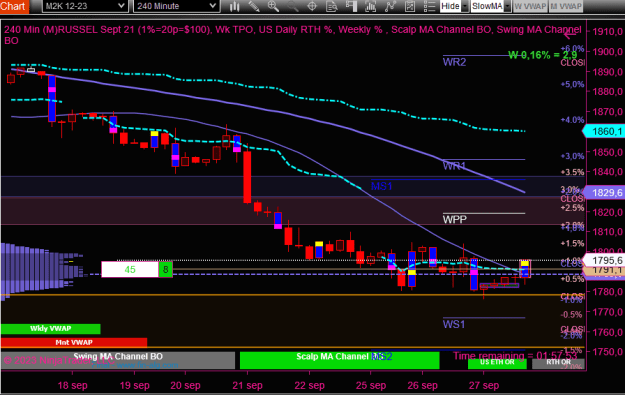Image resolution: width=625 pixels, height=395 pixels.
Task: Toggle the green Wkly VWAP button
Action: coord(51,328)
